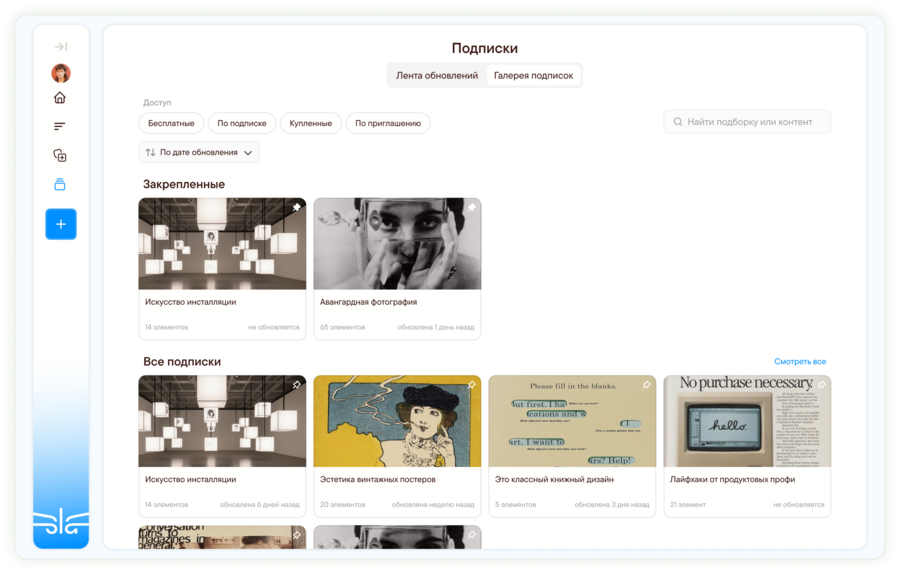Click the Все подписки section heading
Image resolution: width=900 pixels, height=574 pixels.
[x=182, y=362]
